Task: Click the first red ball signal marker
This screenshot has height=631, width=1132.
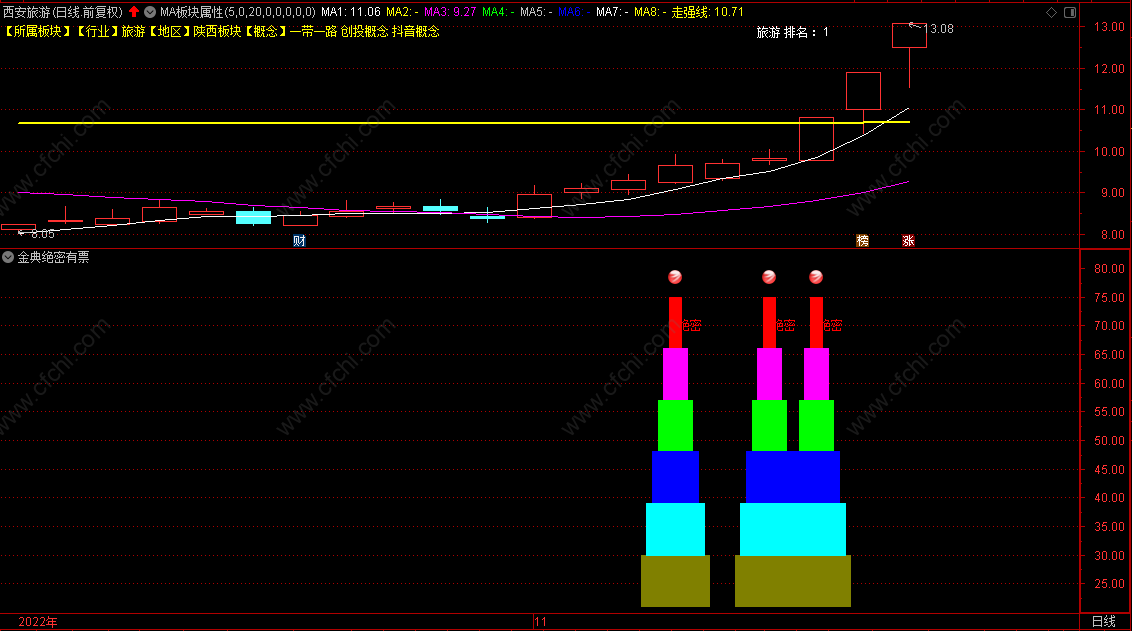Action: (675, 277)
